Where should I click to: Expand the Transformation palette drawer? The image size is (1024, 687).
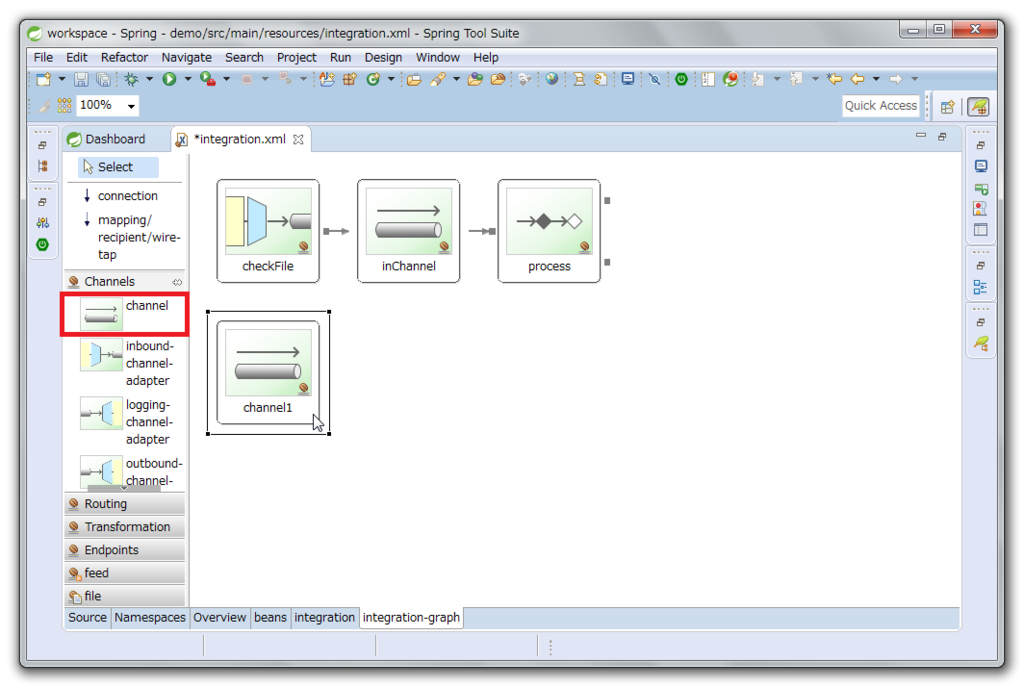click(124, 527)
